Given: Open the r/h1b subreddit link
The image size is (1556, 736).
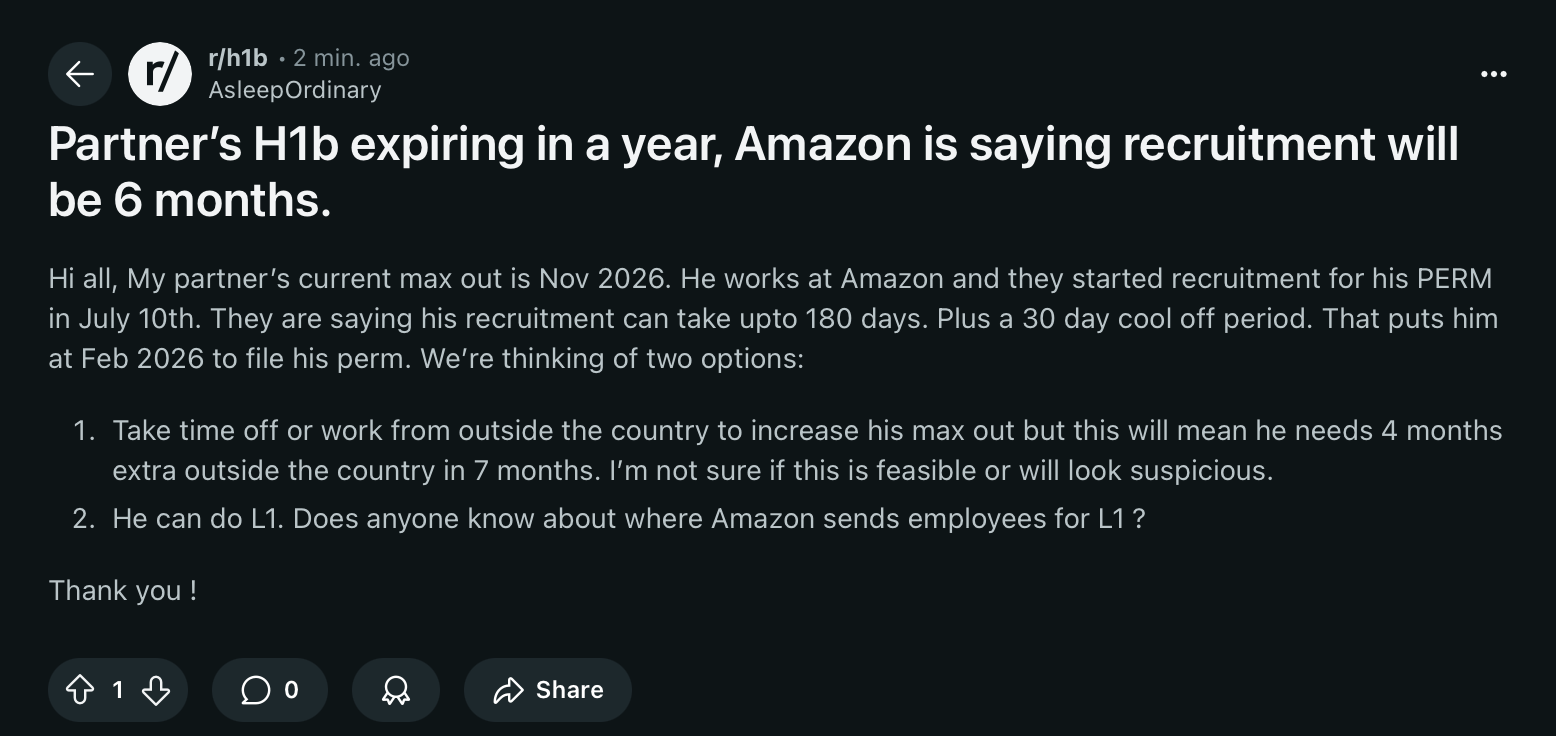Looking at the screenshot, I should click(237, 58).
